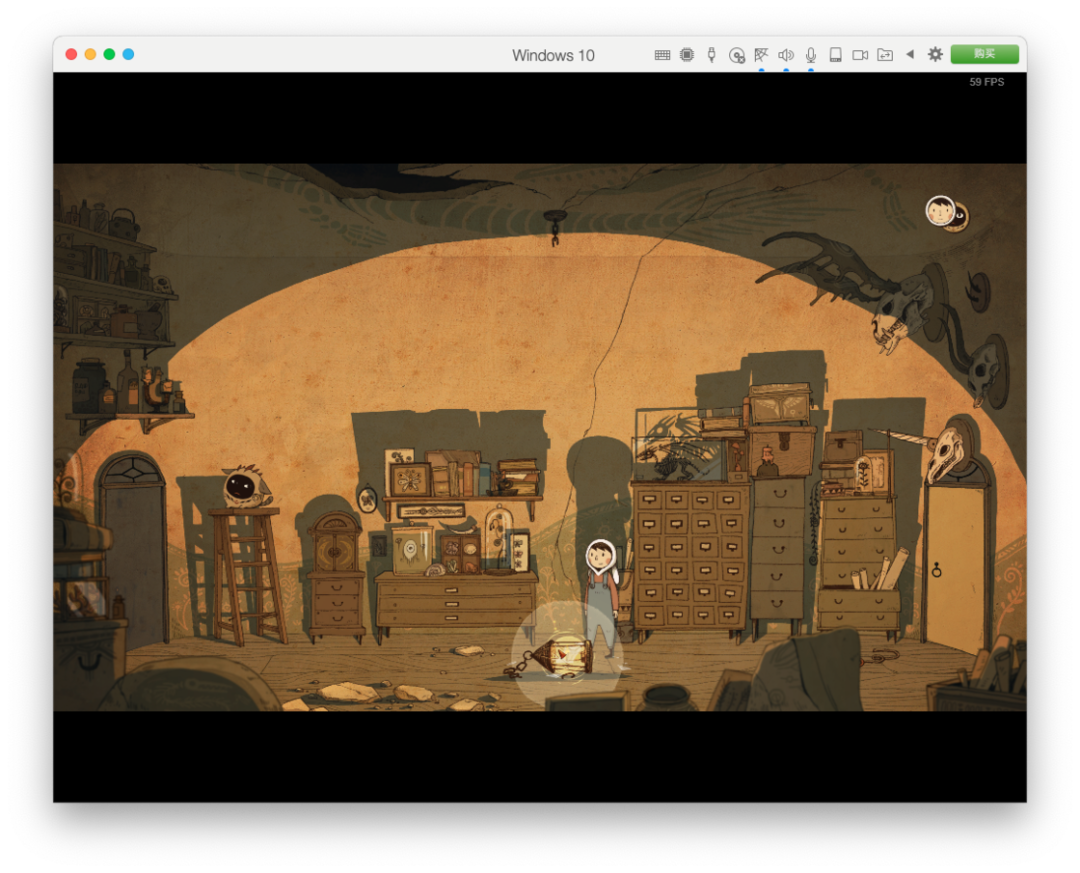1080x873 pixels.
Task: Toggle the microphone icon
Action: click(811, 55)
